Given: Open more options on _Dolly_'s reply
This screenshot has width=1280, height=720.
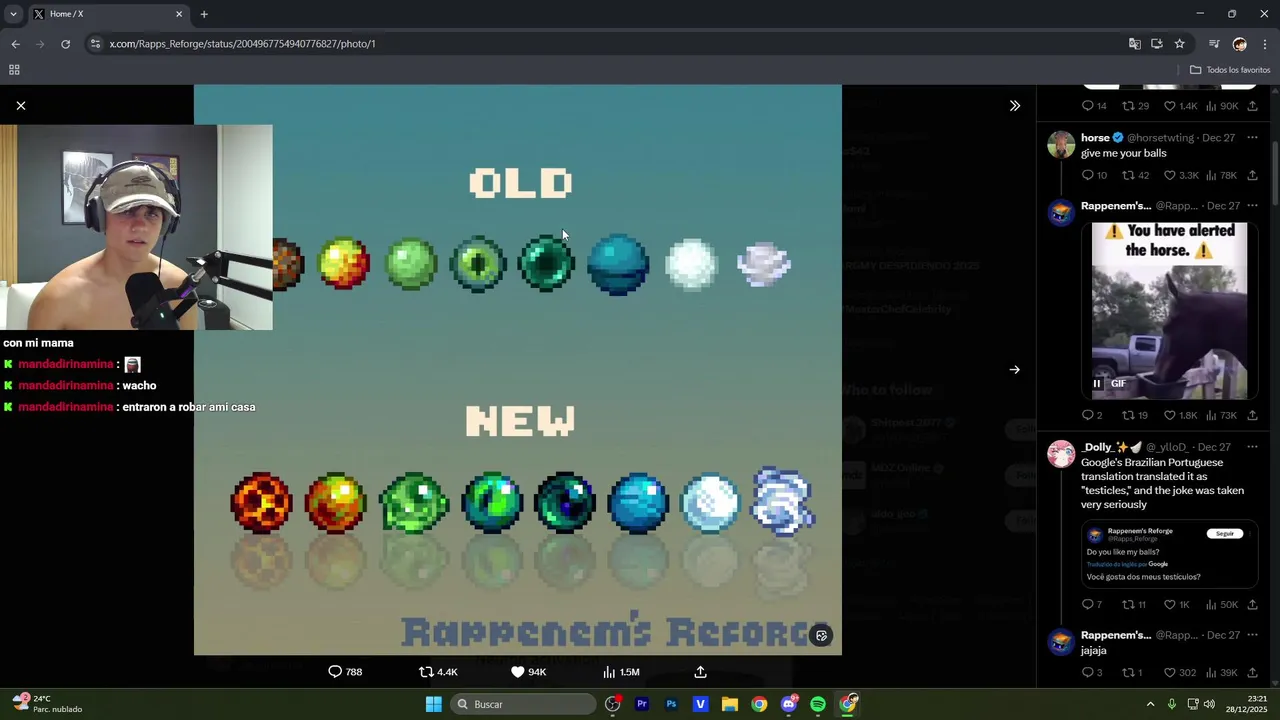Looking at the screenshot, I should click(x=1252, y=447).
